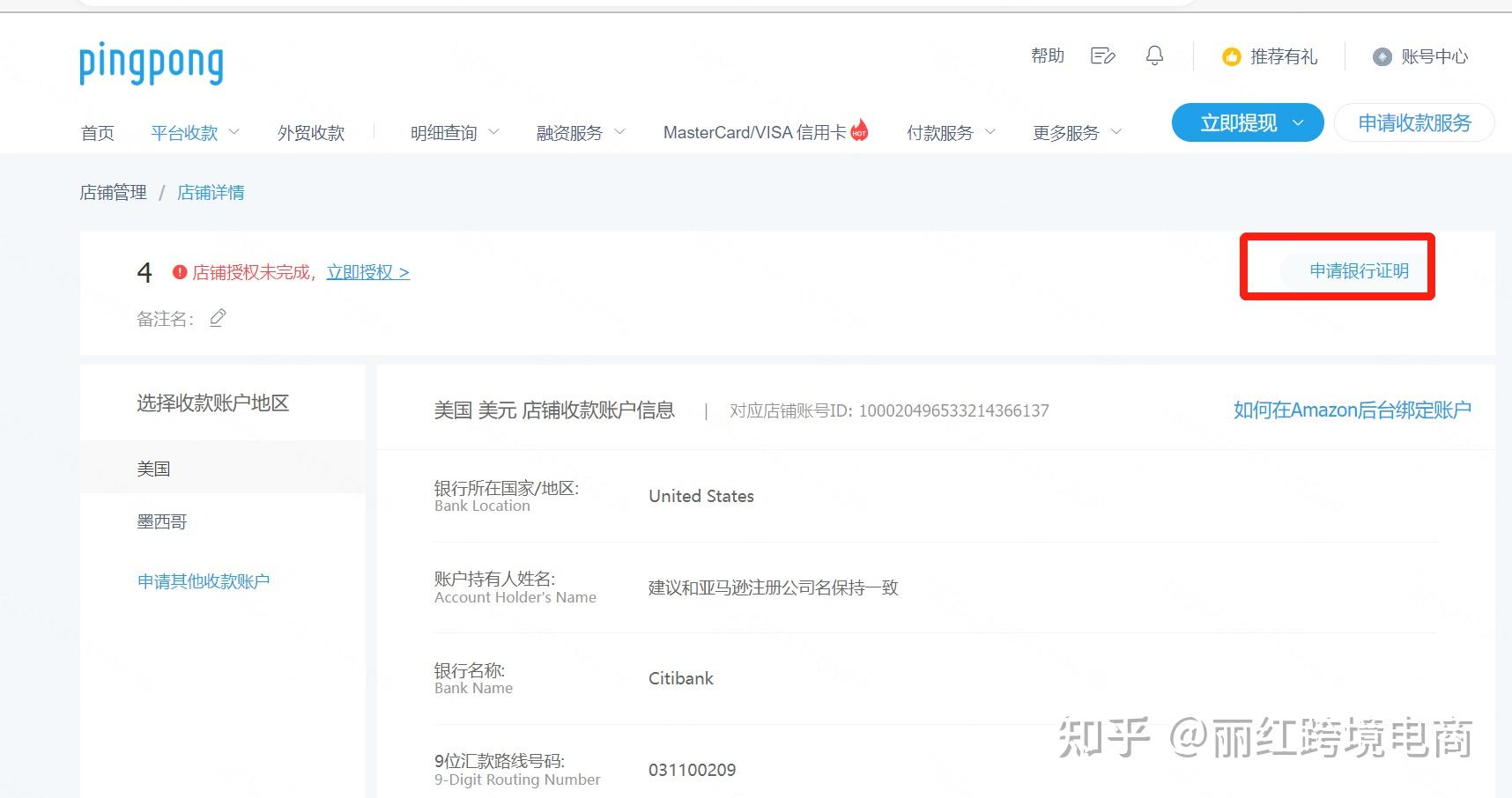Click the 备注名 label
The image size is (1512, 798).
(166, 319)
